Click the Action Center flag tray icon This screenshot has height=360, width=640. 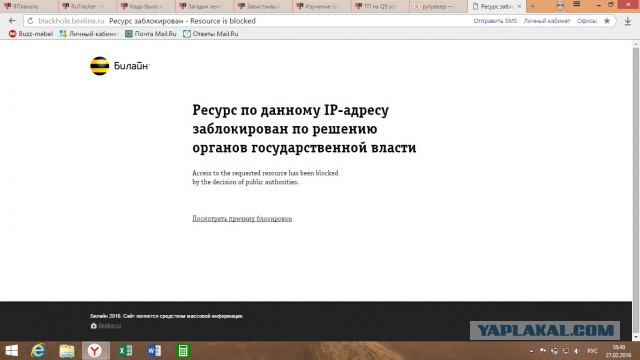542,351
